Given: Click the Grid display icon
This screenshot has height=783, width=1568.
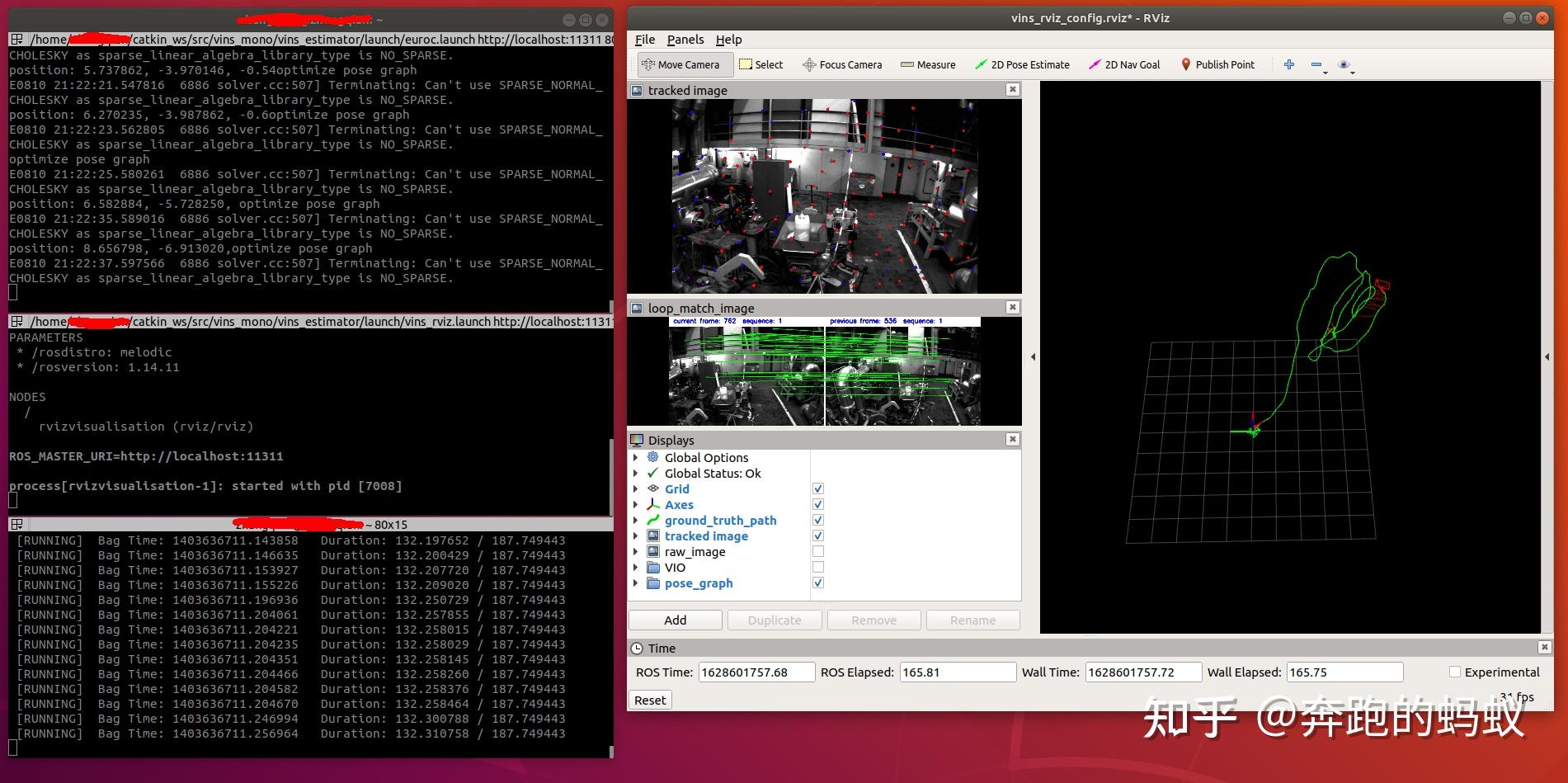Looking at the screenshot, I should pyautogui.click(x=653, y=488).
